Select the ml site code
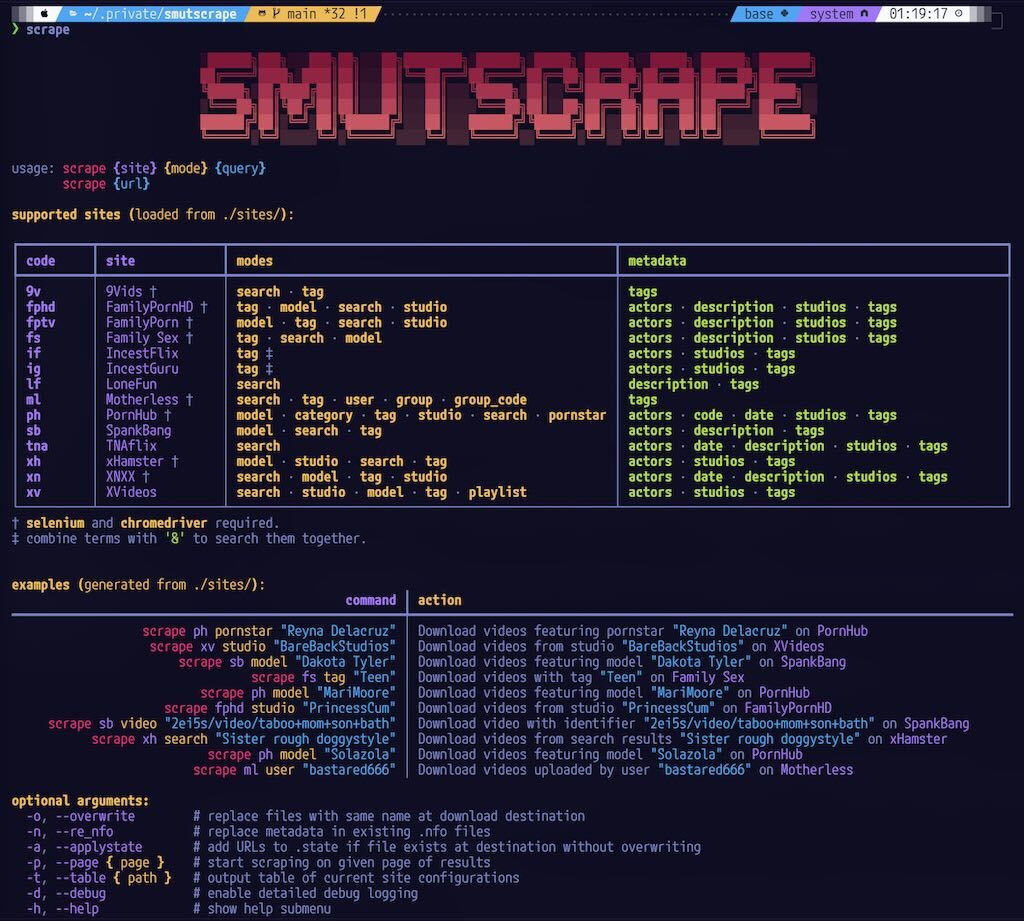This screenshot has height=921, width=1024. [x=33, y=400]
